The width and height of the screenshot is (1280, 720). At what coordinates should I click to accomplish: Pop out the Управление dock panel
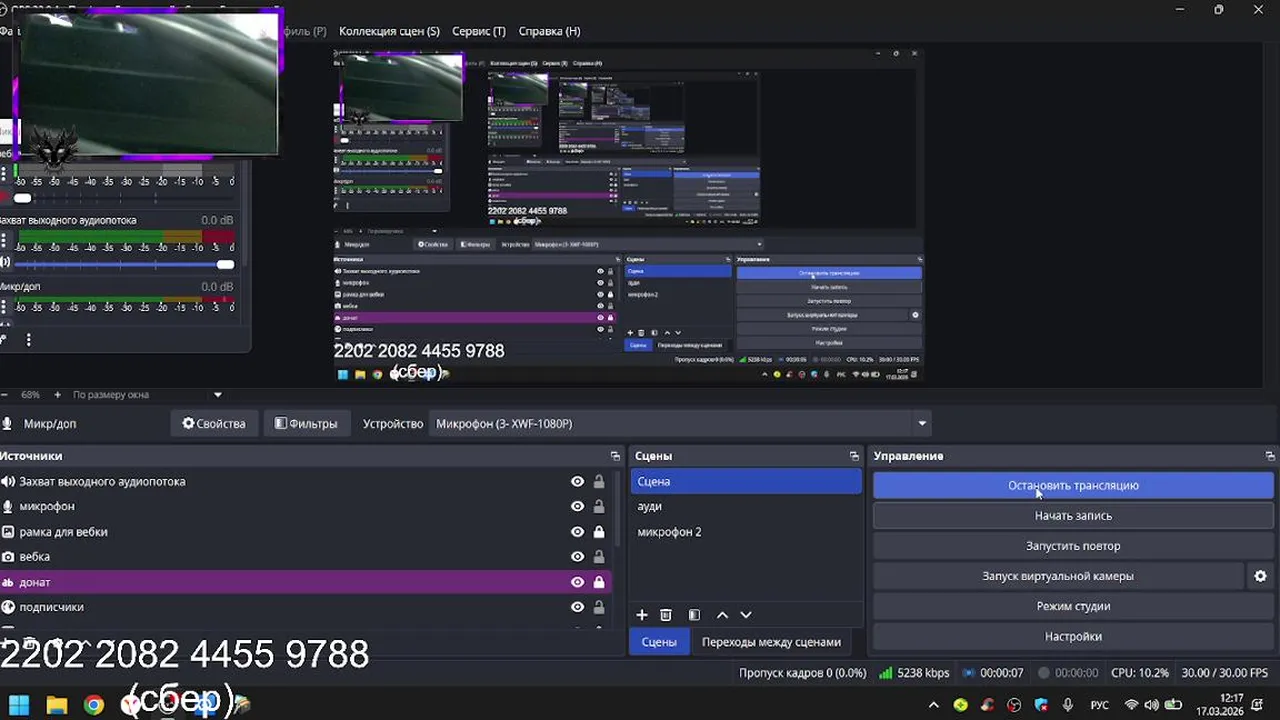1270,456
